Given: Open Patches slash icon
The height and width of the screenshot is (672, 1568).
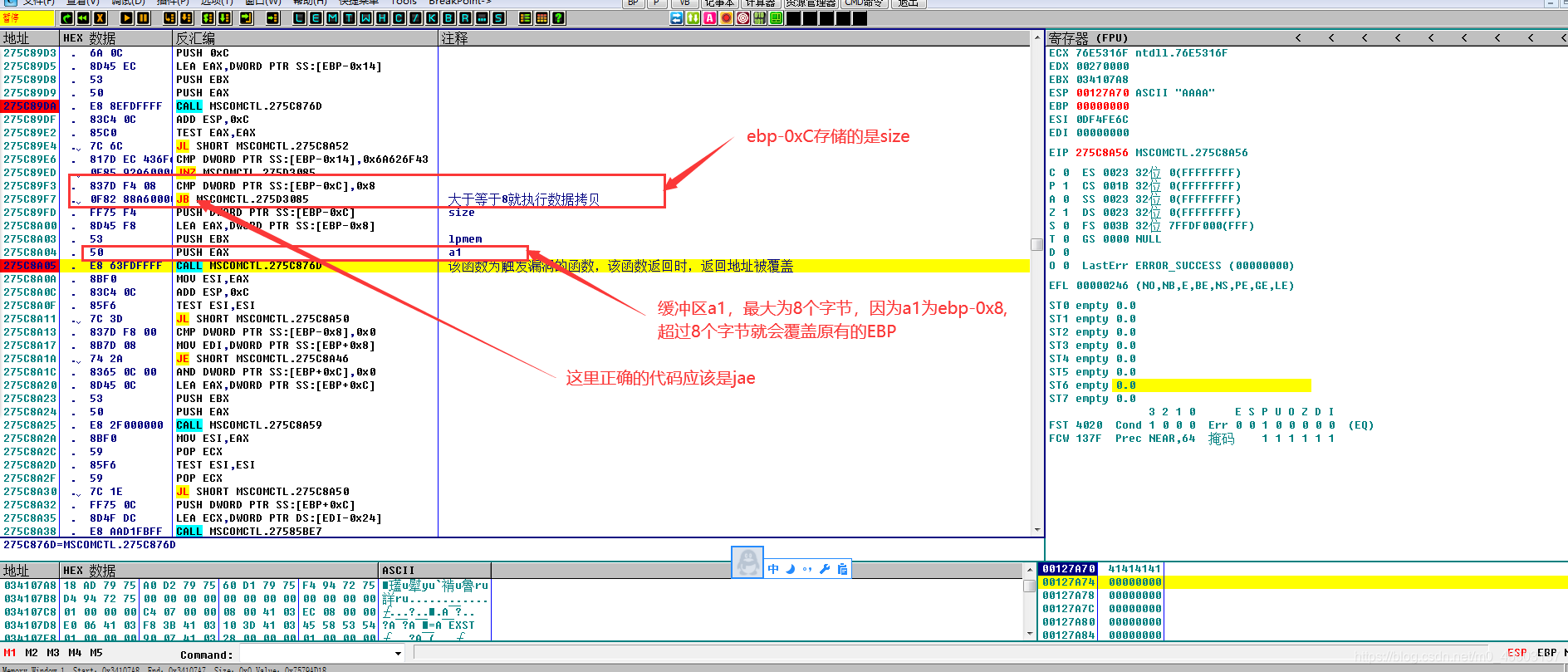Looking at the screenshot, I should [415, 18].
